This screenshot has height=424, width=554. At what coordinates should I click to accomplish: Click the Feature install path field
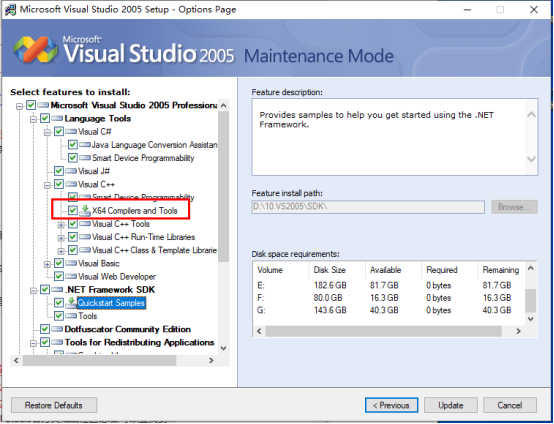coord(368,207)
